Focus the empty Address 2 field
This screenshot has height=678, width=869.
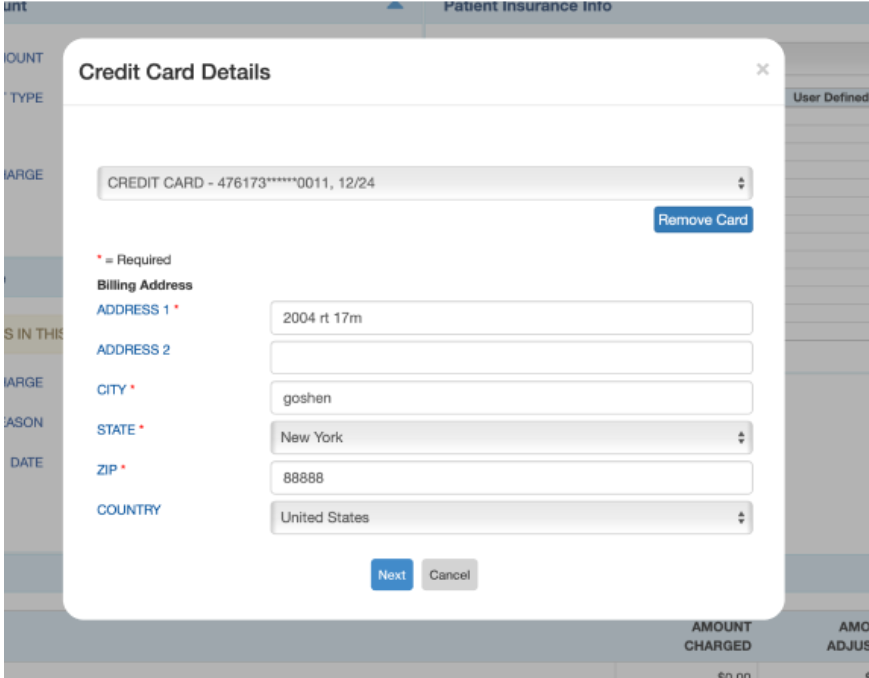pyautogui.click(x=510, y=357)
